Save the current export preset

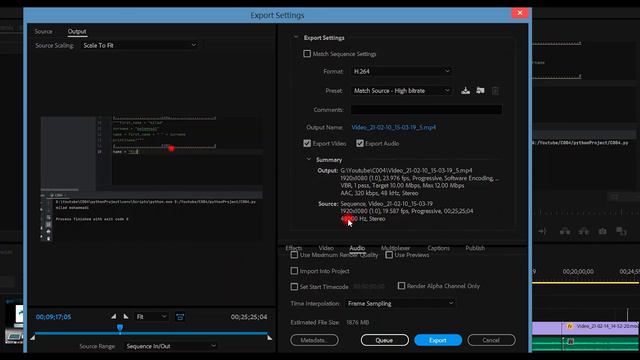click(x=465, y=91)
